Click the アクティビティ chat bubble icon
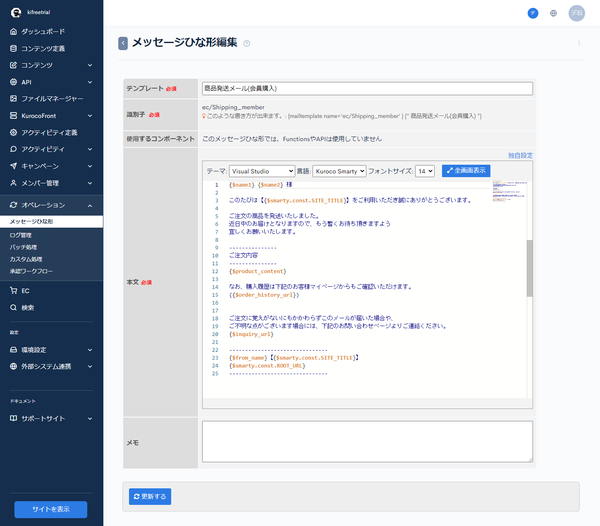 click(13, 149)
